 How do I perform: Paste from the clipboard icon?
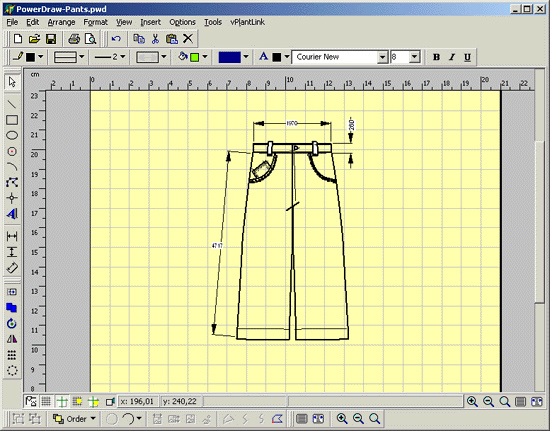[172, 39]
